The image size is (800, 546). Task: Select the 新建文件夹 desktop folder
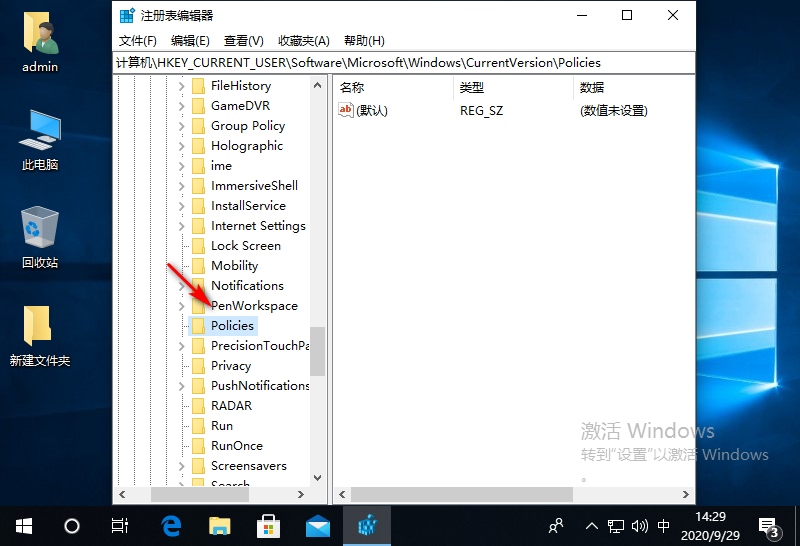pyautogui.click(x=40, y=336)
